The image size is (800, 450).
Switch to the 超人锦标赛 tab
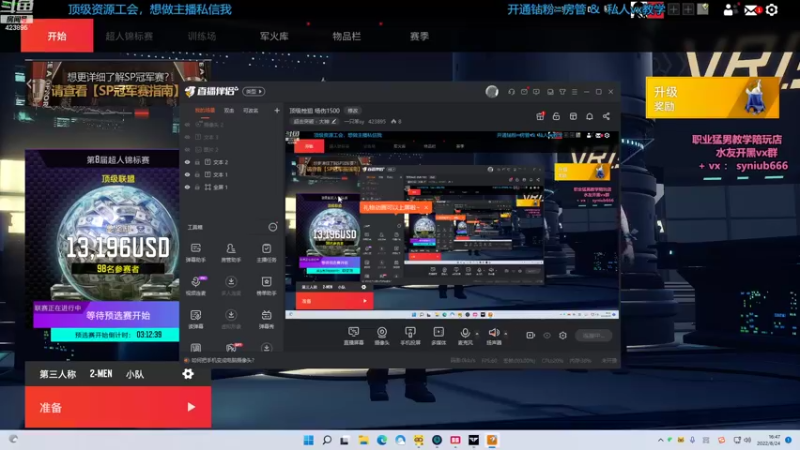click(x=129, y=36)
